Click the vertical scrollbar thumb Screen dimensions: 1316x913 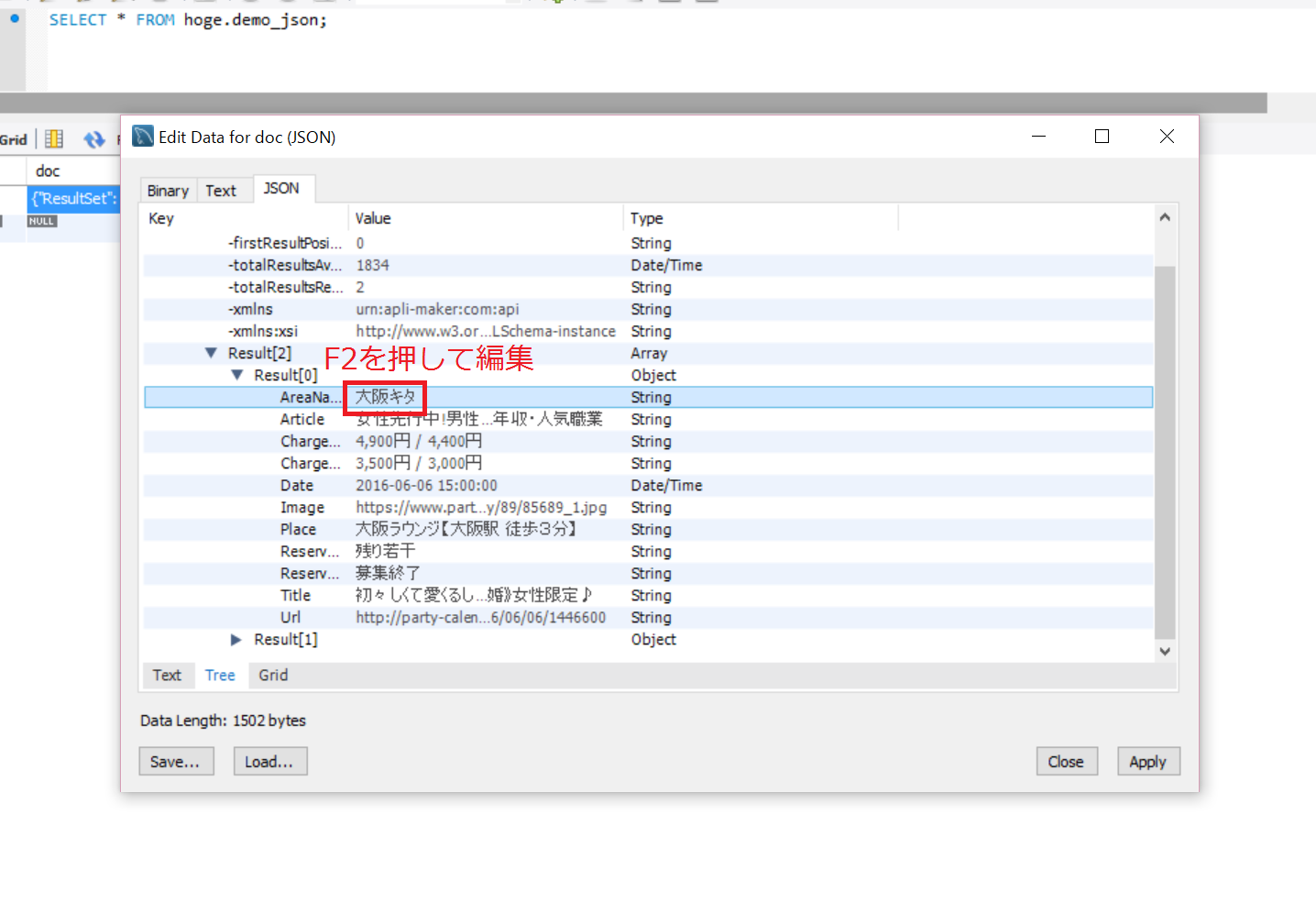[x=1165, y=452]
